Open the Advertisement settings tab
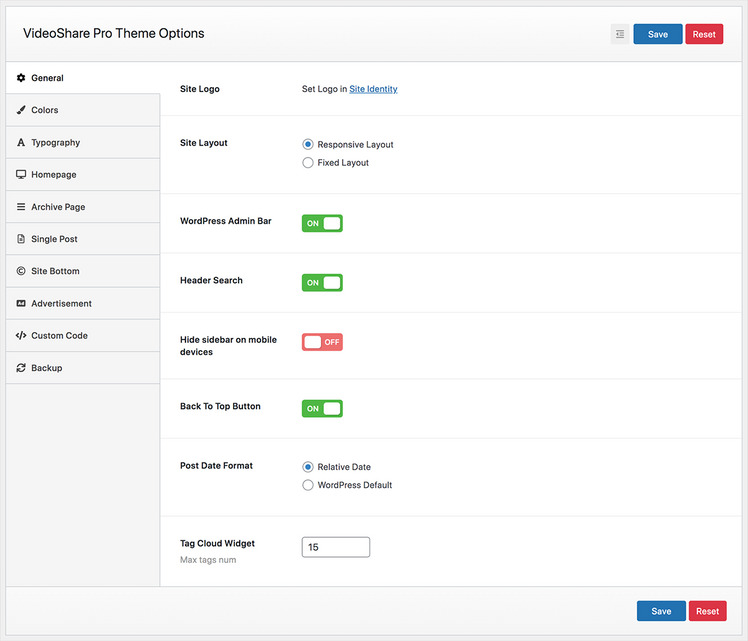 click(x=61, y=304)
